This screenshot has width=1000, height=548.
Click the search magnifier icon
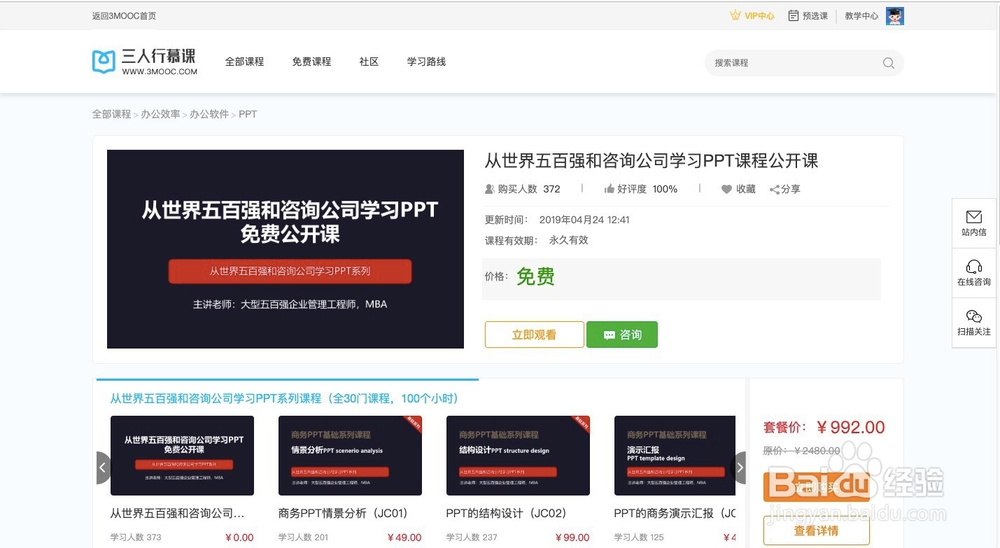tap(888, 63)
